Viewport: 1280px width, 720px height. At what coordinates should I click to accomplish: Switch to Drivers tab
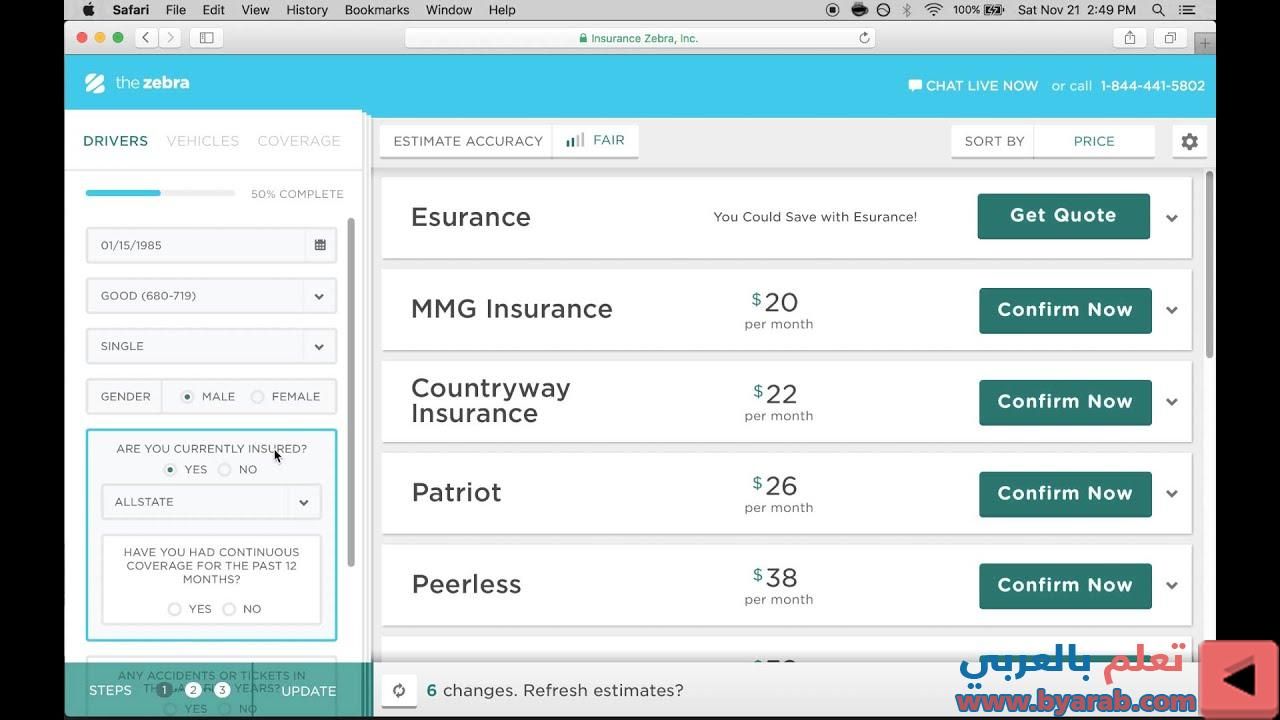115,141
